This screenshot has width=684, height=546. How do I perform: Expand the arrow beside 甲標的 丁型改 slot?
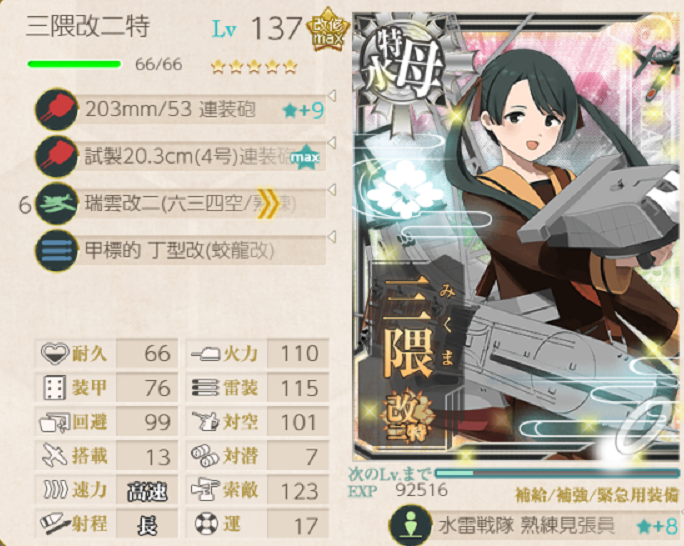tap(332, 237)
